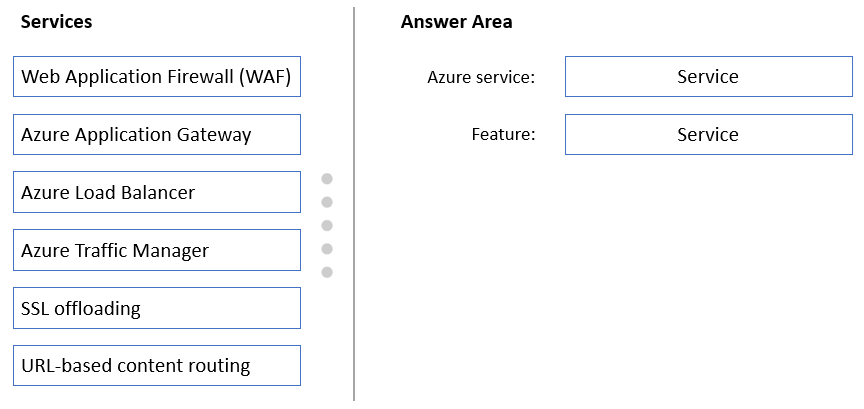
Task: Click the Azure service answer slot
Action: 709,76
